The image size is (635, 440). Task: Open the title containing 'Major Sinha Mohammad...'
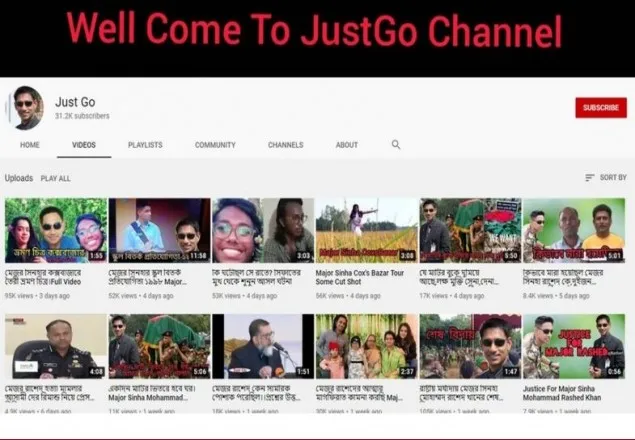coord(152,393)
